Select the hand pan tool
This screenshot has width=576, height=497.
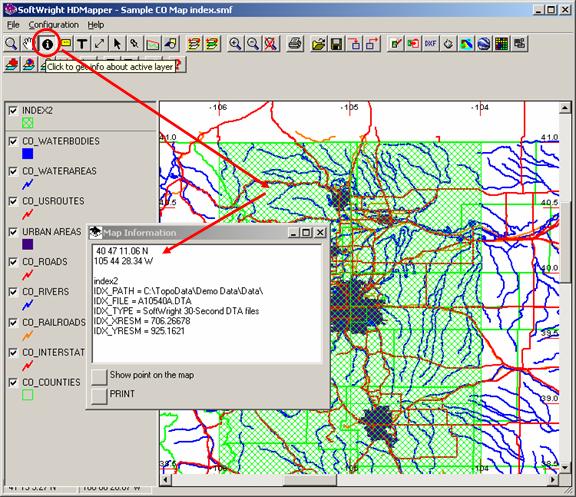tap(28, 44)
